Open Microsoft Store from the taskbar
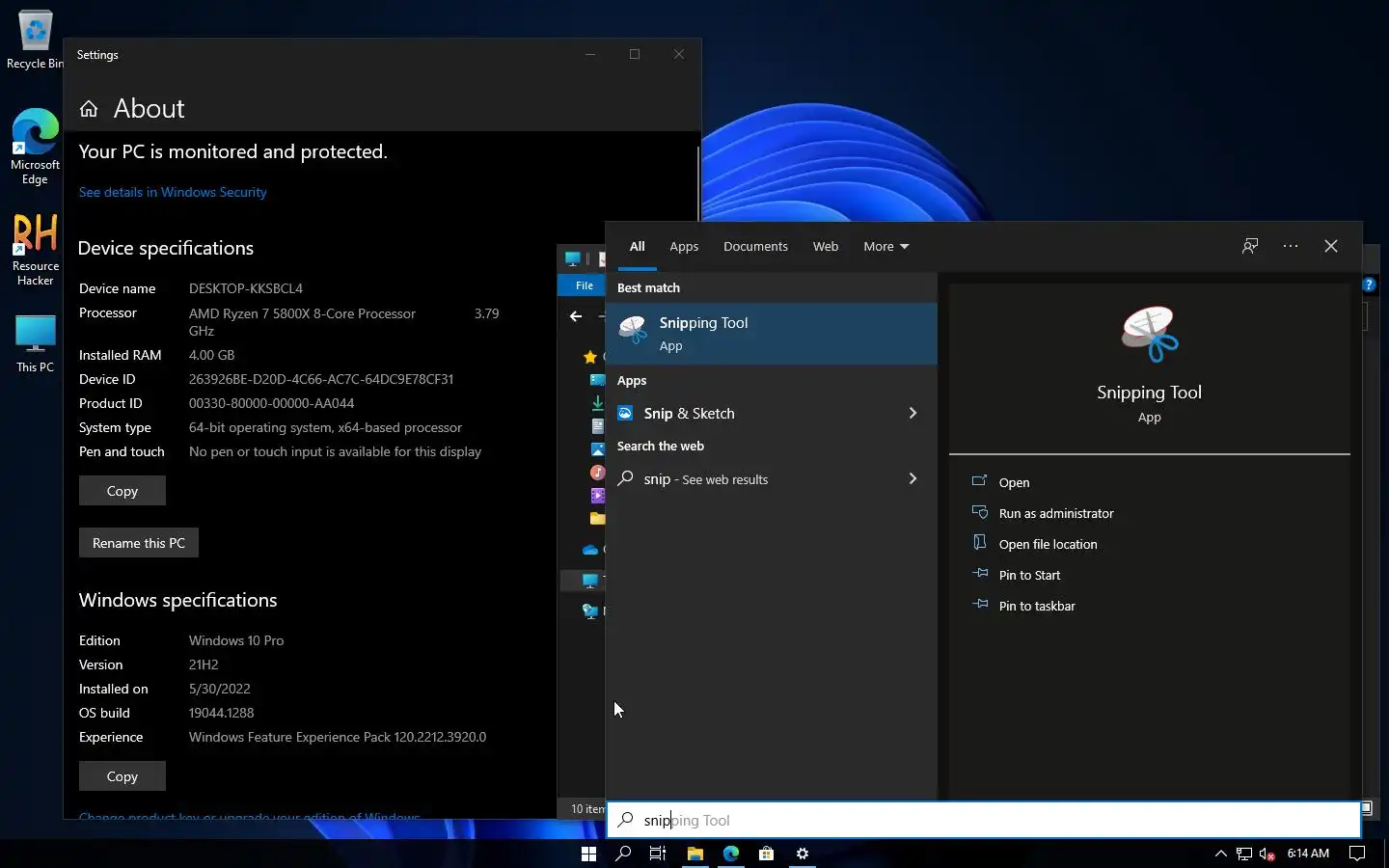1389x868 pixels. click(766, 854)
